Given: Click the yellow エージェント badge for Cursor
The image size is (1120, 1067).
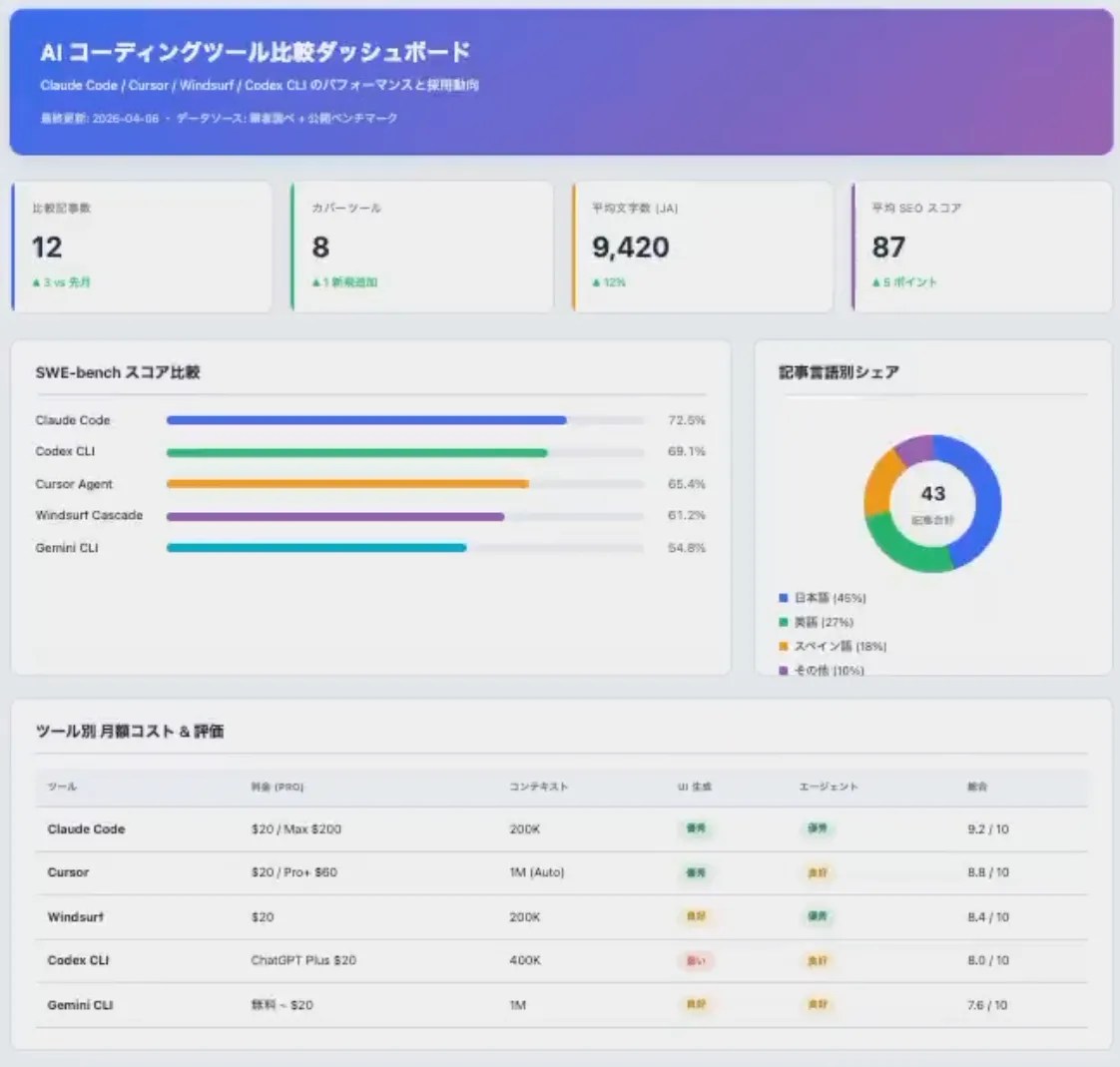Looking at the screenshot, I should pyautogui.click(x=818, y=872).
